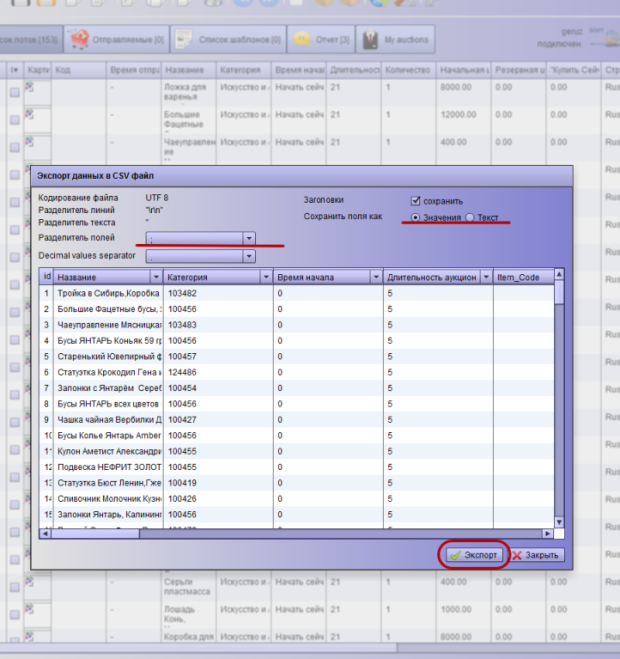Select the Кулон Аметист Александрит row
620x659 pixels.
point(297,451)
